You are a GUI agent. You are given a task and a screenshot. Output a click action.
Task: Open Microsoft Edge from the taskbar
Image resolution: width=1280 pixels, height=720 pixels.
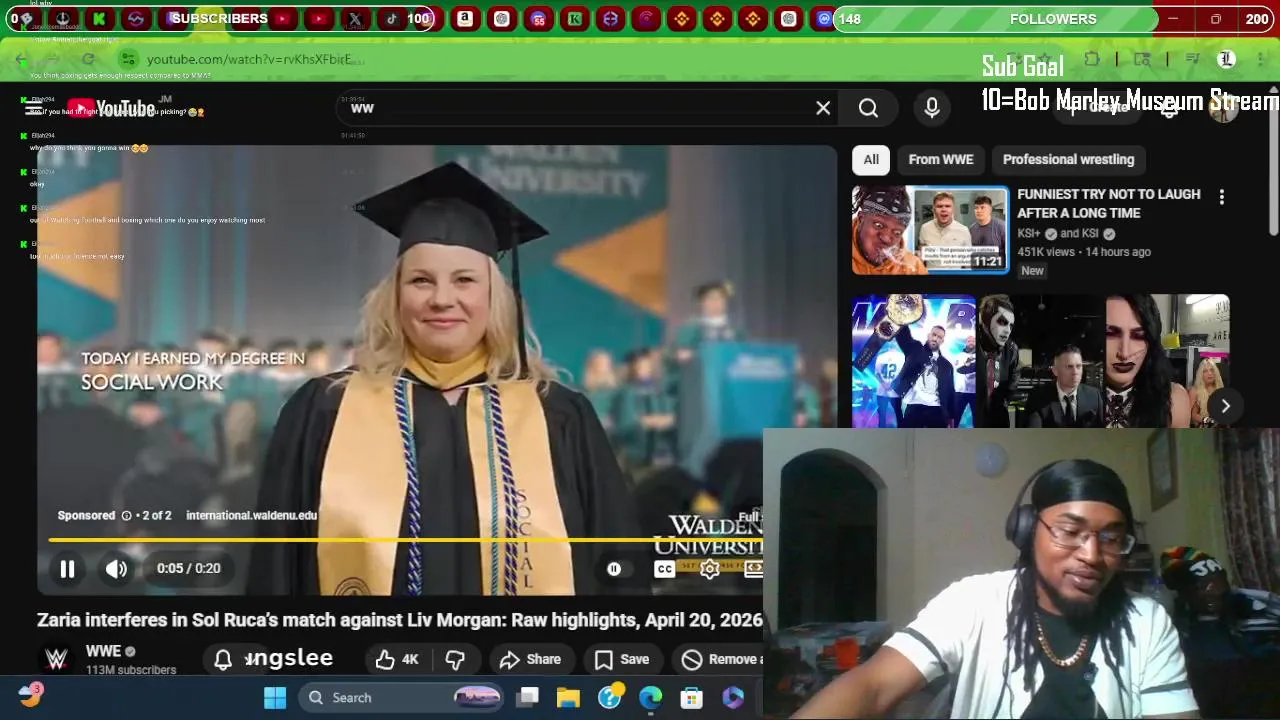(x=650, y=697)
